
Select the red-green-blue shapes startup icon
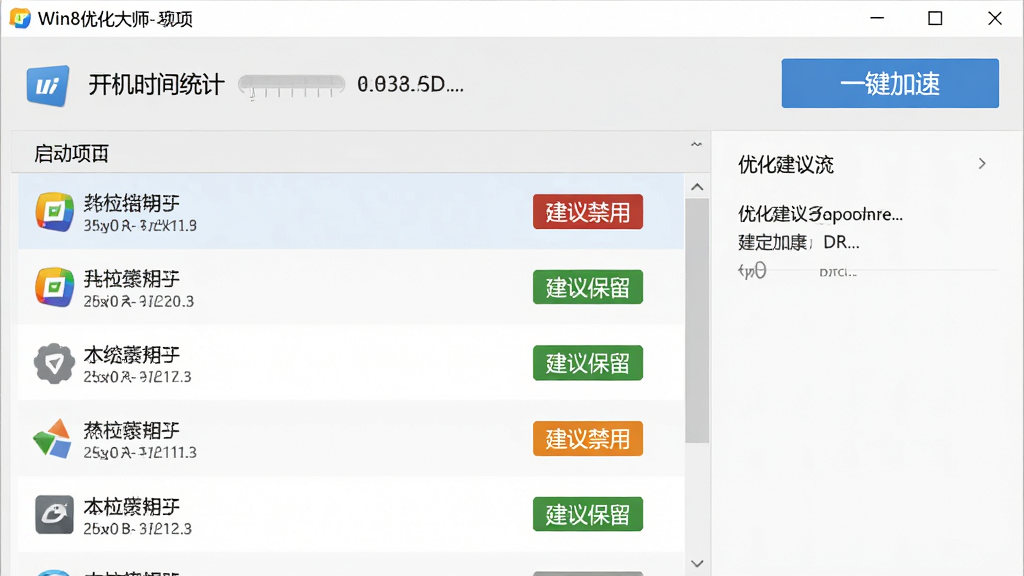tap(52, 439)
